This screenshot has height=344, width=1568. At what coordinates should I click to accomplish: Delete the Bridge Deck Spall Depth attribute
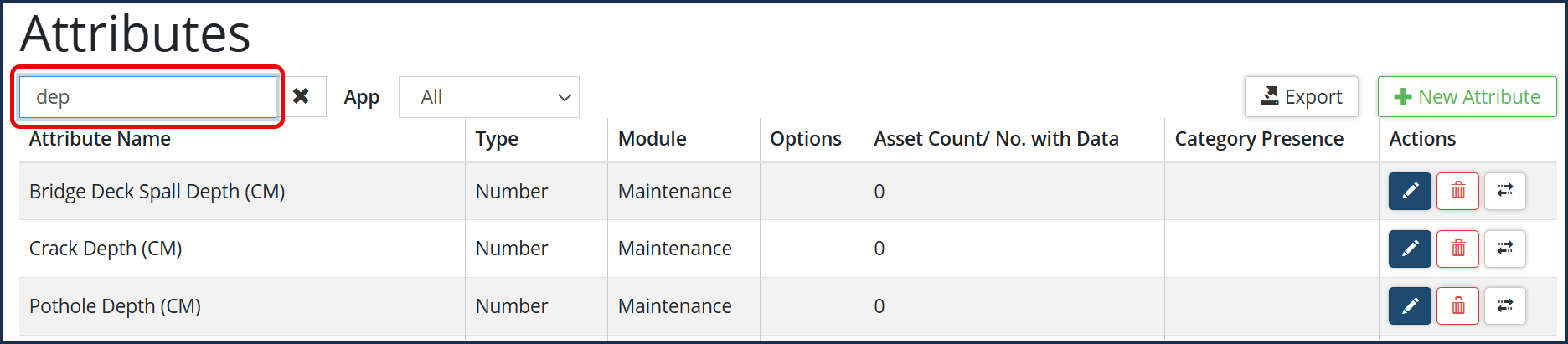coord(1457,191)
